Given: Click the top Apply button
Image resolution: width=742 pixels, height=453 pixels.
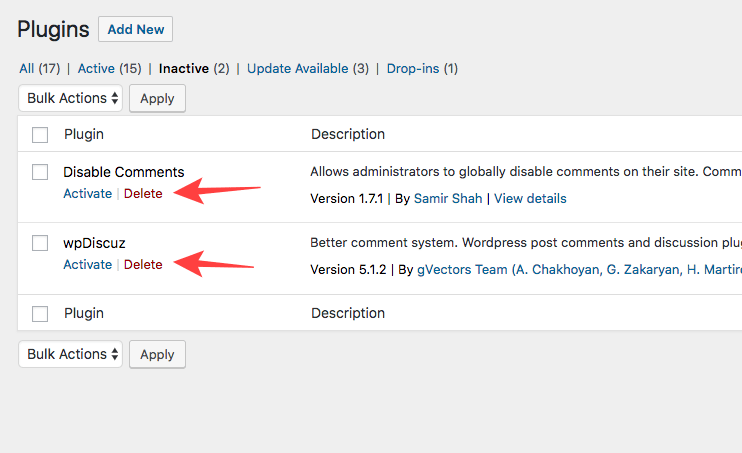Looking at the screenshot, I should [x=157, y=98].
